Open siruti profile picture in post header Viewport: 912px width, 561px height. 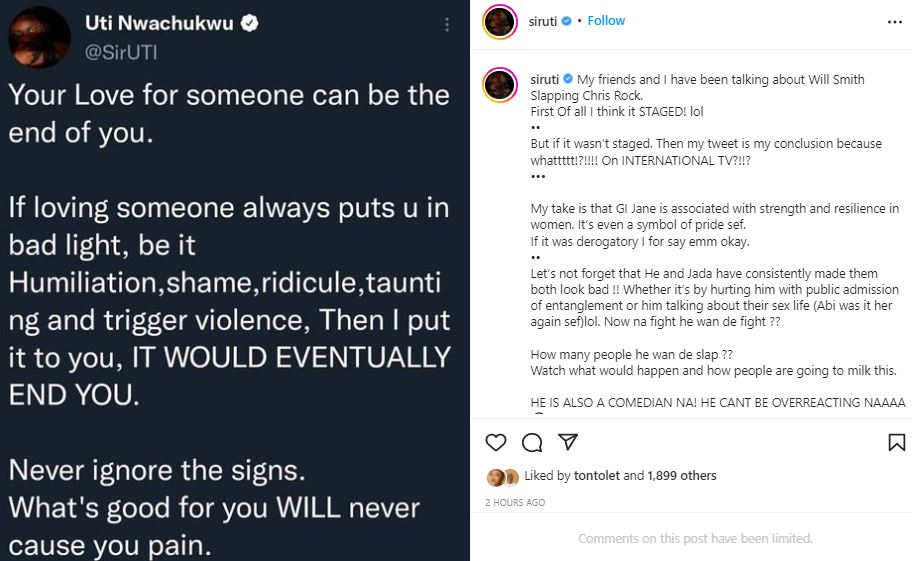(499, 22)
